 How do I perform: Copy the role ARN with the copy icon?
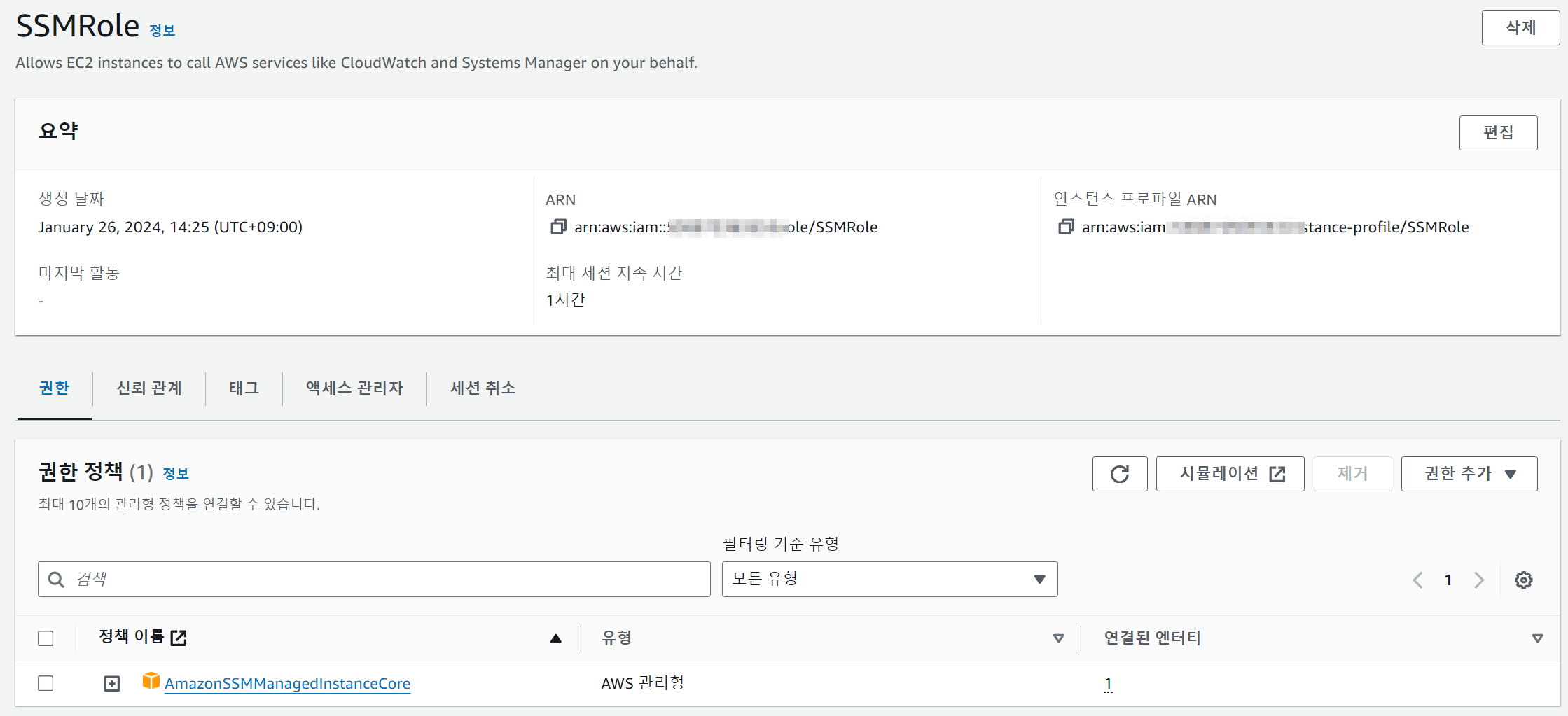pos(558,227)
